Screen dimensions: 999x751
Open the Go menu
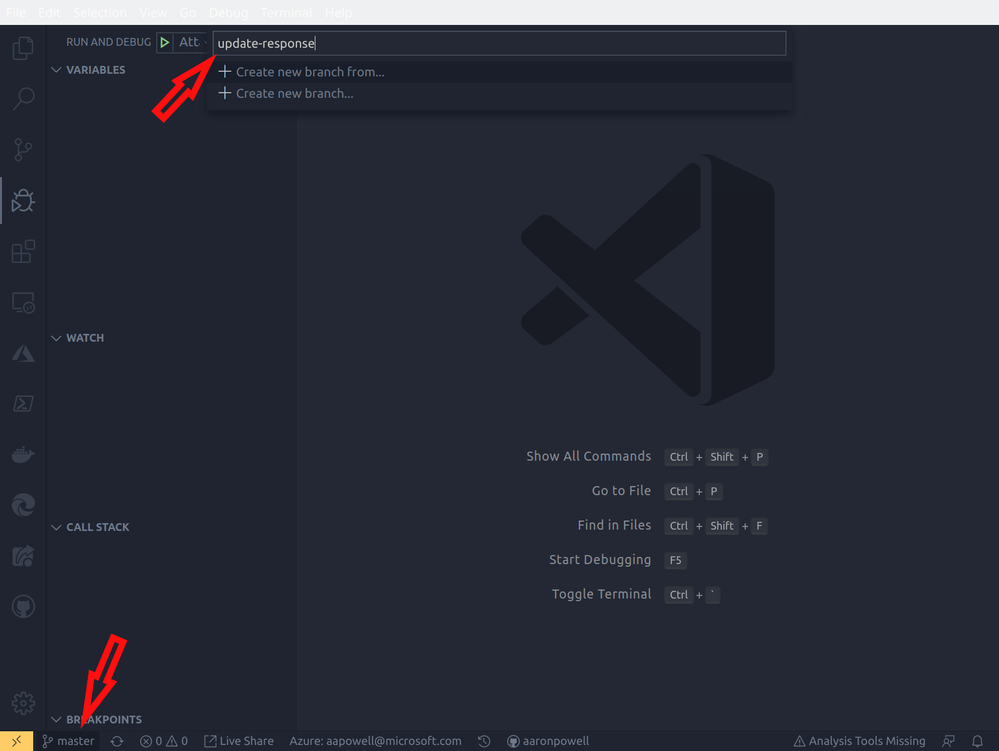pyautogui.click(x=187, y=13)
